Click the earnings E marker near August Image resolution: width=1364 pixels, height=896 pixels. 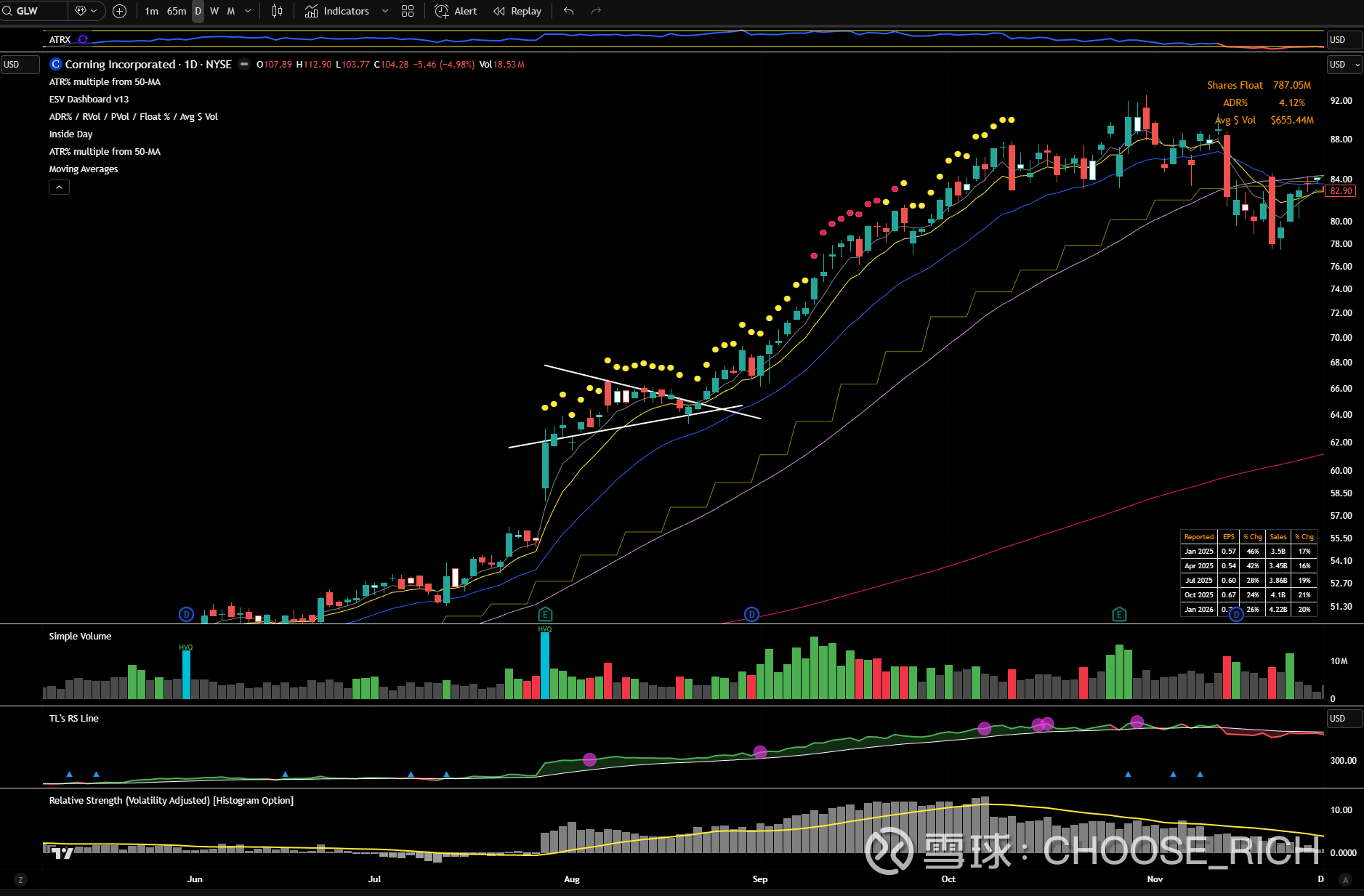tap(545, 615)
